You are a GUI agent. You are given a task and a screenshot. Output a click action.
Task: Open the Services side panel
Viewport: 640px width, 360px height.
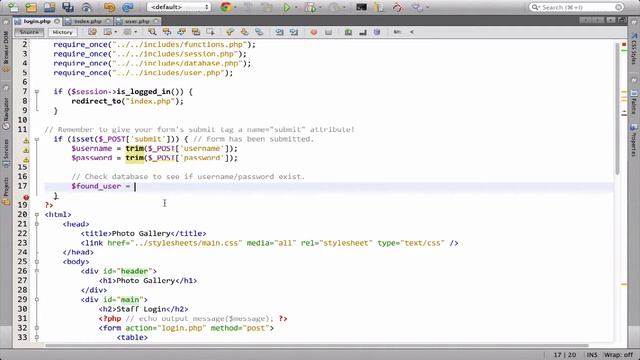click(x=6, y=153)
